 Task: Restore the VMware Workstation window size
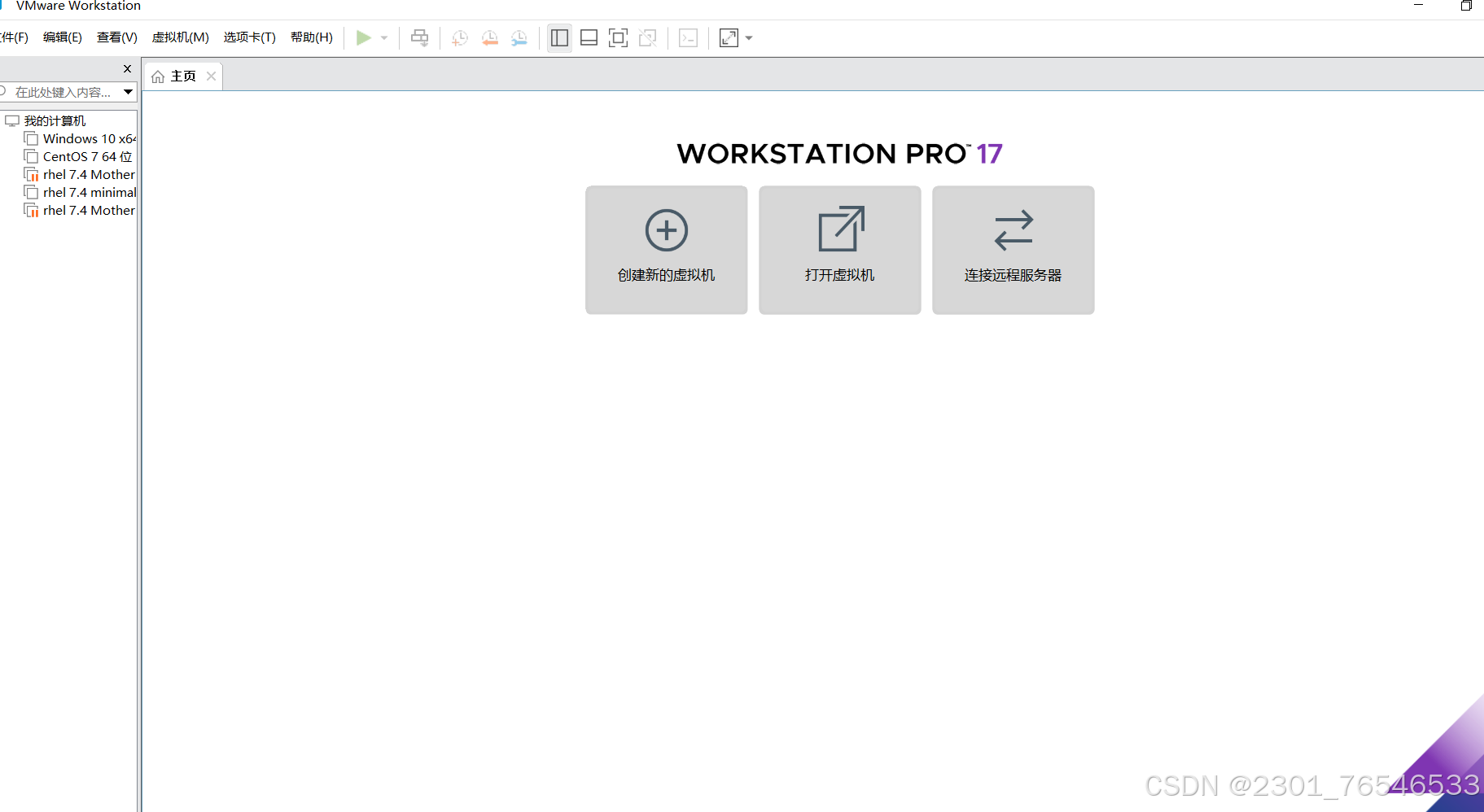[1465, 6]
